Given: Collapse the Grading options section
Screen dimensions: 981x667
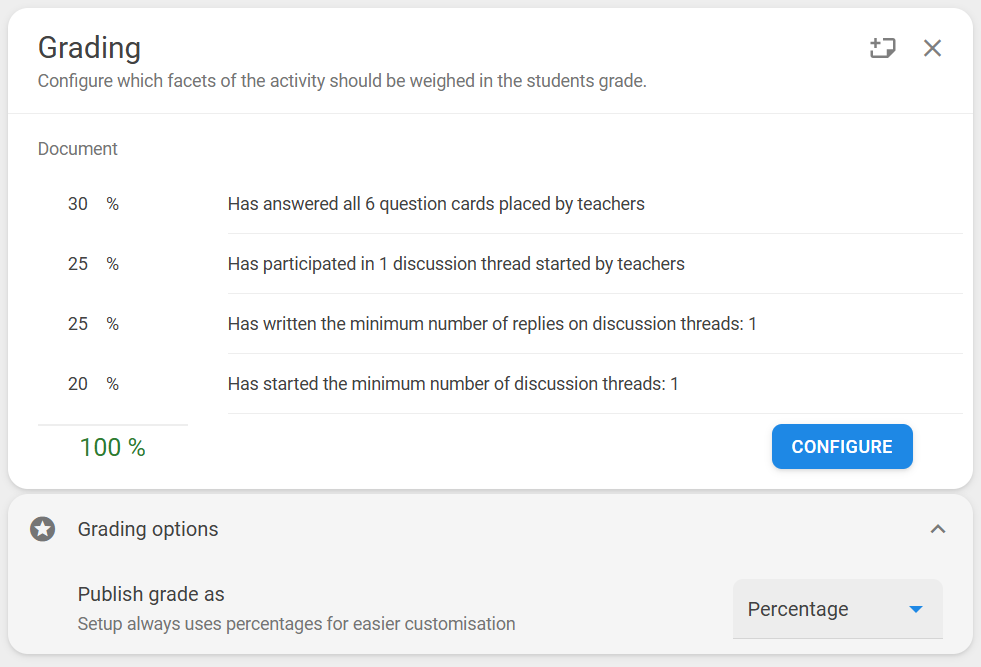Looking at the screenshot, I should 937,529.
